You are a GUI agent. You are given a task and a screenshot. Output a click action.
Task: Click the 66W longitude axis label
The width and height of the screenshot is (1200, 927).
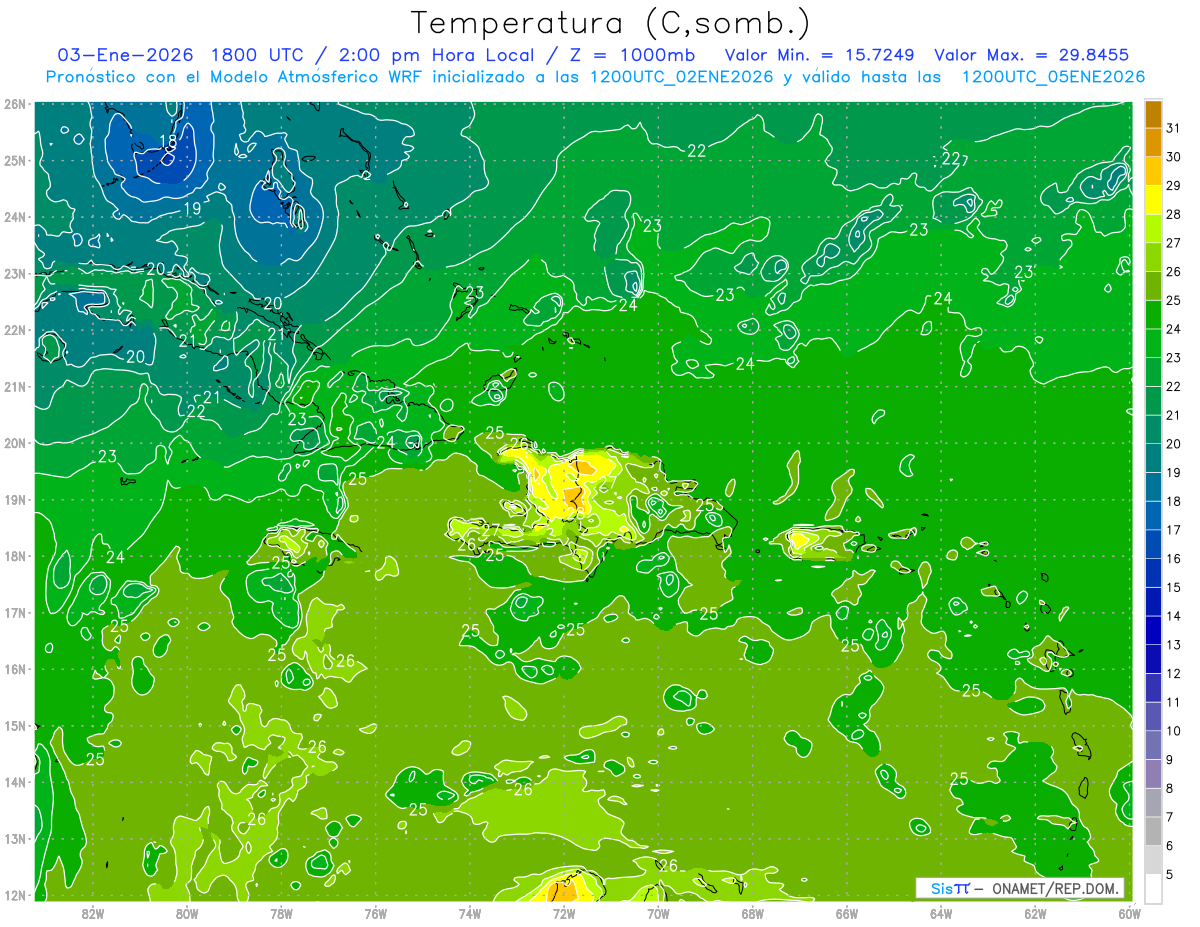pyautogui.click(x=846, y=913)
